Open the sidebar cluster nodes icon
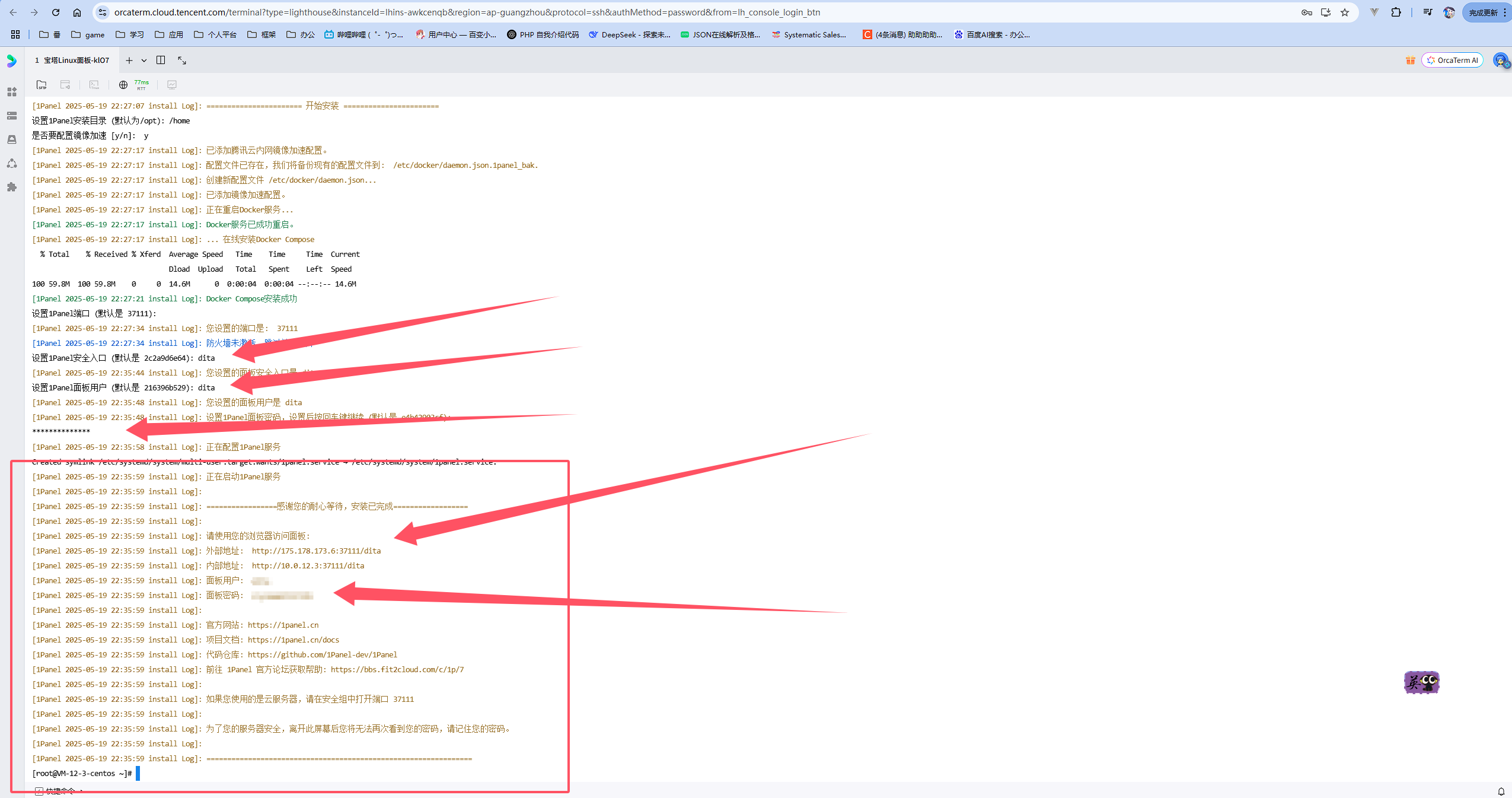The height and width of the screenshot is (798, 1512). coord(12,163)
